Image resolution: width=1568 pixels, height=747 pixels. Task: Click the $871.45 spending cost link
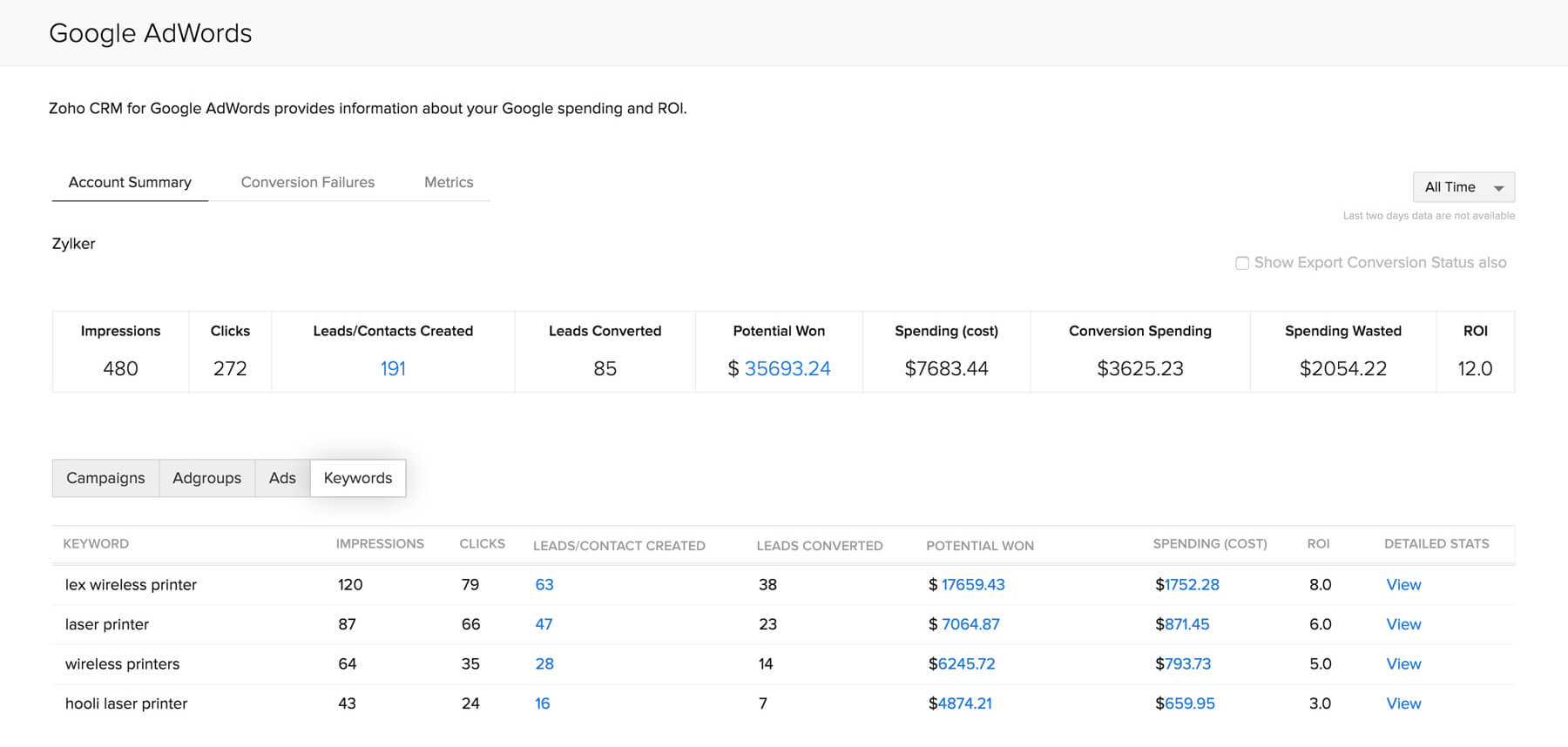pyautogui.click(x=1182, y=624)
